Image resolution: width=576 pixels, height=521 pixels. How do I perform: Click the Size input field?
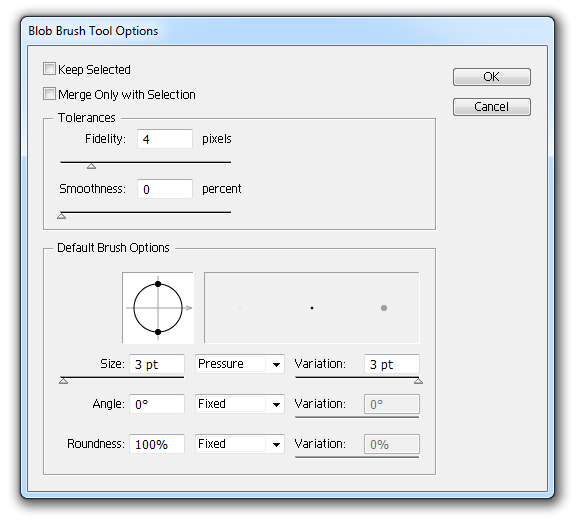157,364
